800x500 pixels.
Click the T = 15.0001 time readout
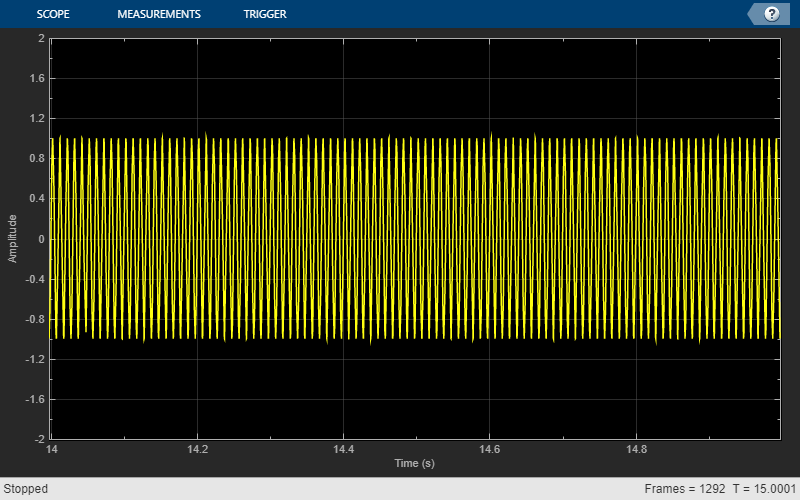tap(764, 490)
